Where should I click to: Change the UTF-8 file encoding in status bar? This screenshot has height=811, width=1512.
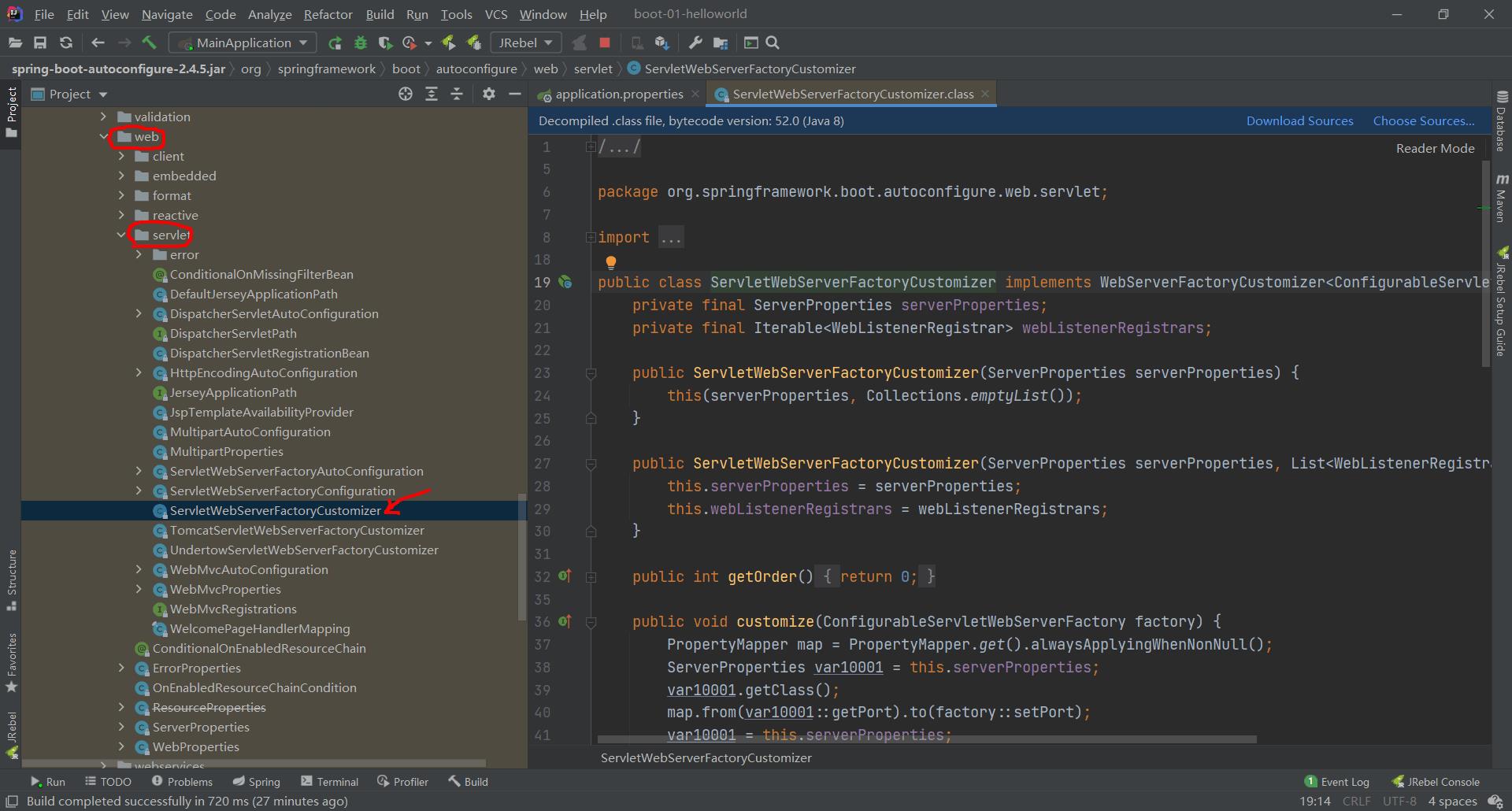pos(1399,802)
